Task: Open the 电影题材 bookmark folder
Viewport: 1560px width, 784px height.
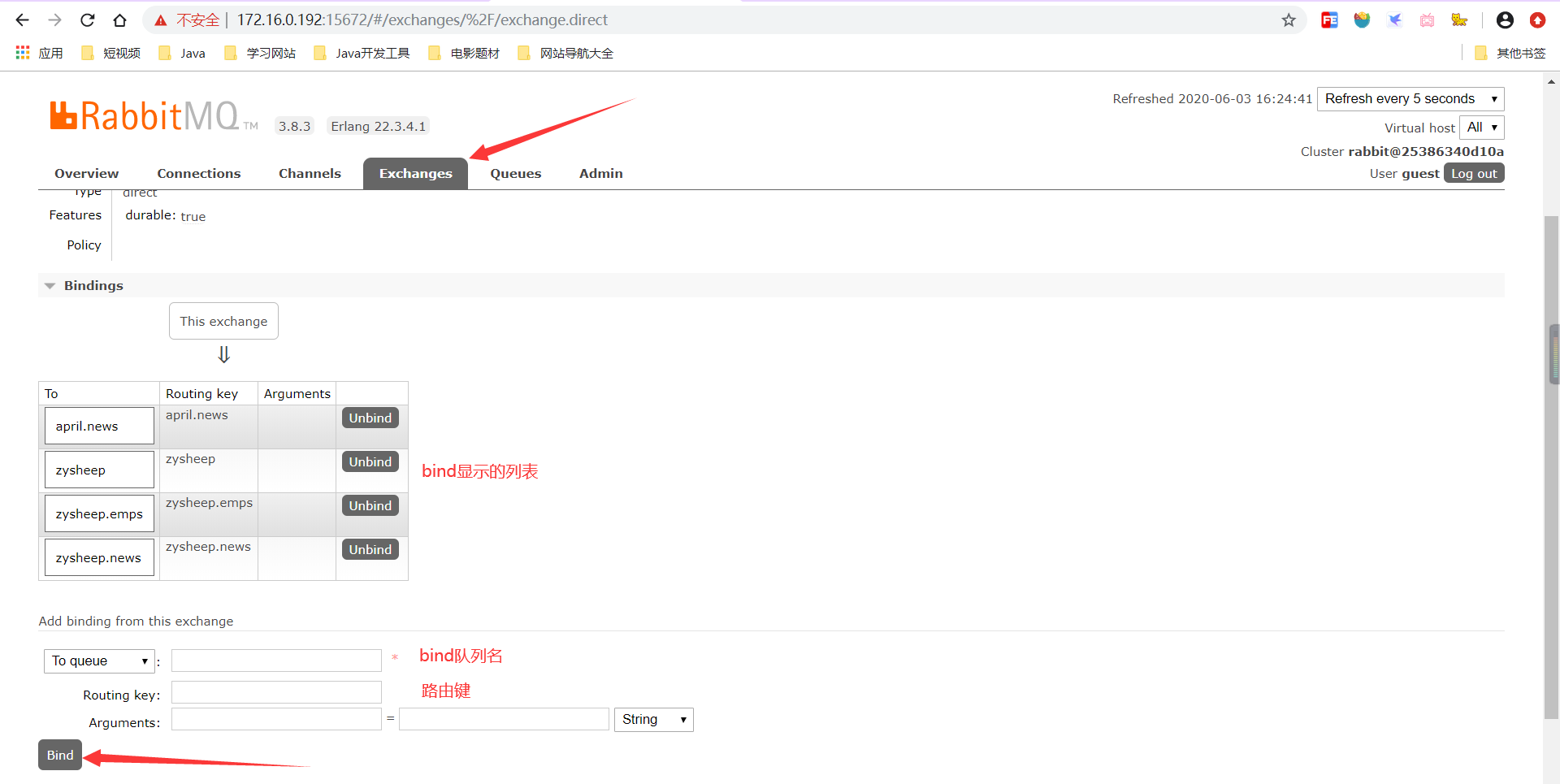Action: pyautogui.click(x=464, y=53)
